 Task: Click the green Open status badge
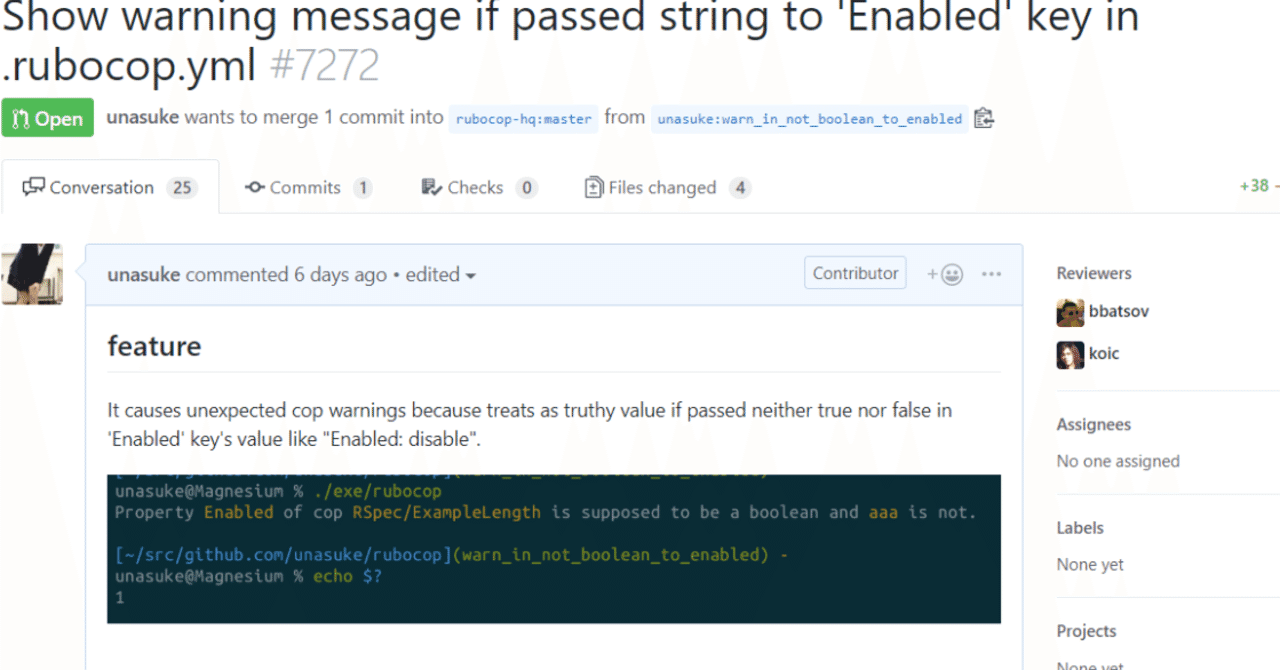click(x=47, y=118)
